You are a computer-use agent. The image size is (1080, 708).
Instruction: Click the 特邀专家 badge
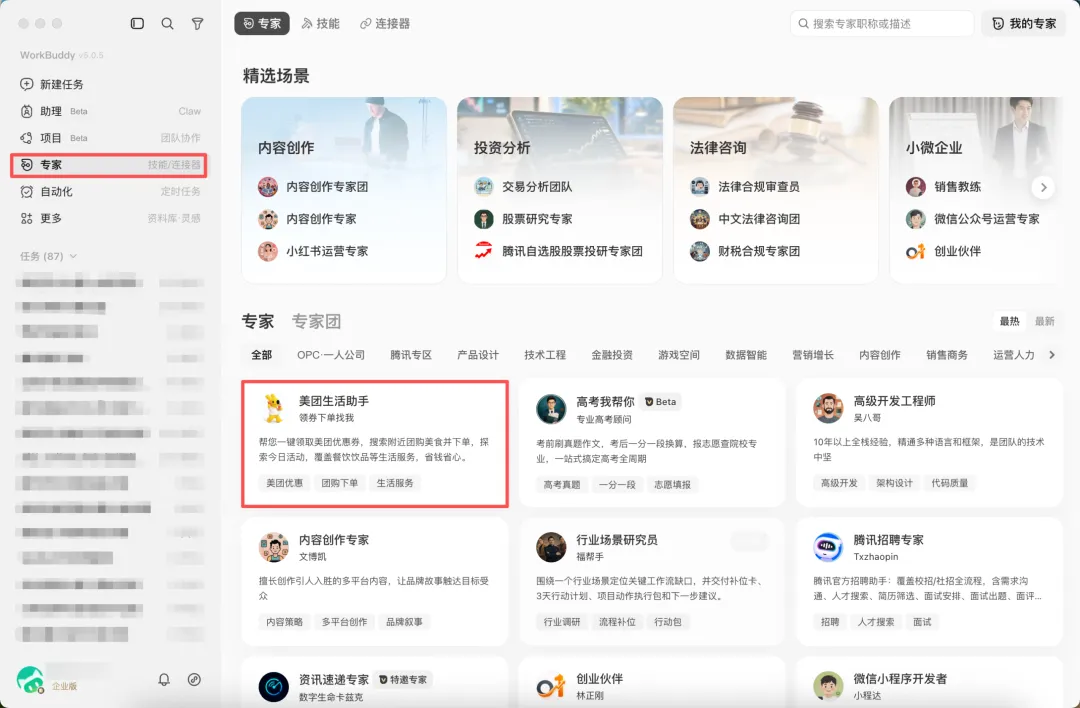pos(403,680)
